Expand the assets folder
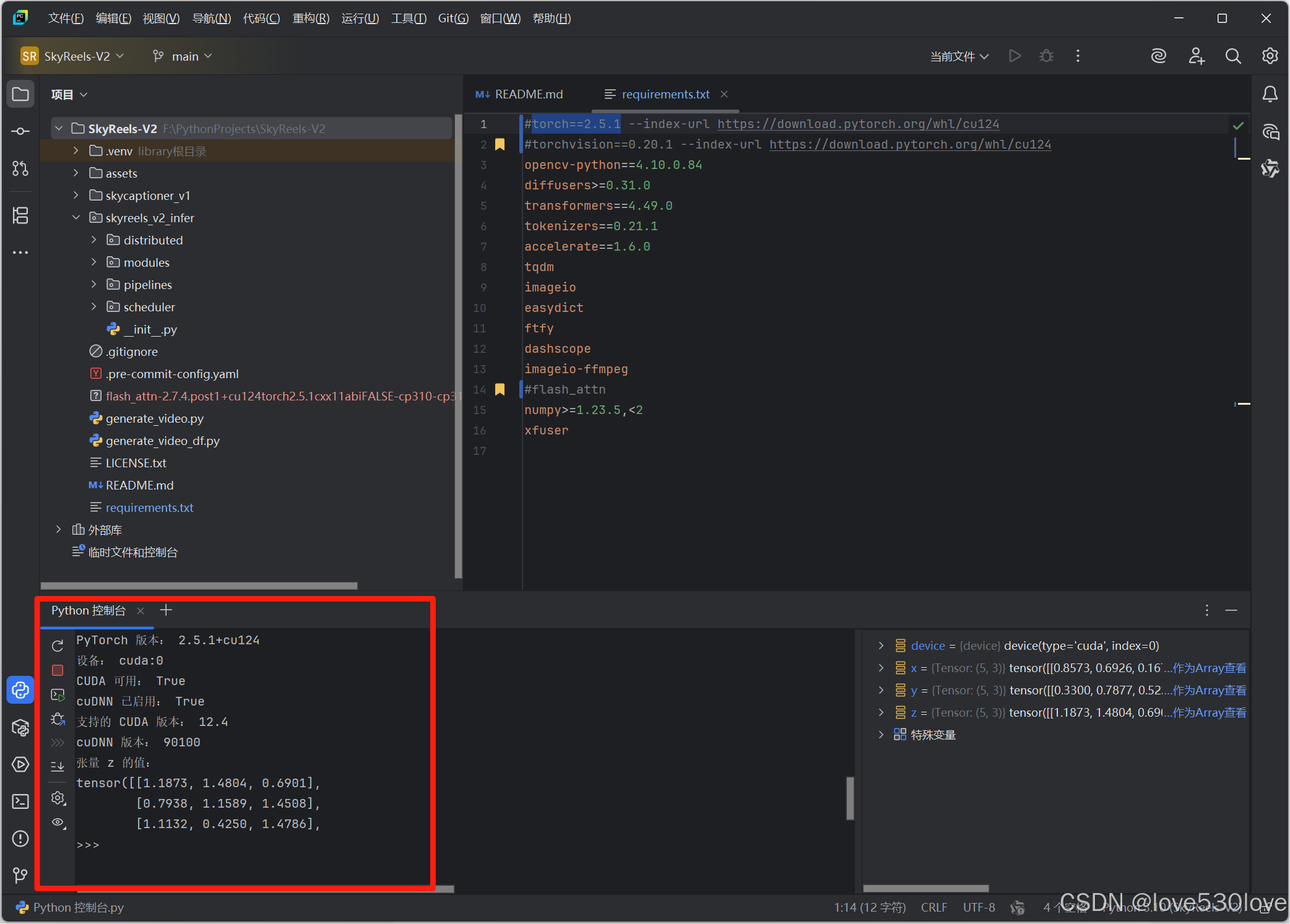1290x924 pixels. click(76, 173)
